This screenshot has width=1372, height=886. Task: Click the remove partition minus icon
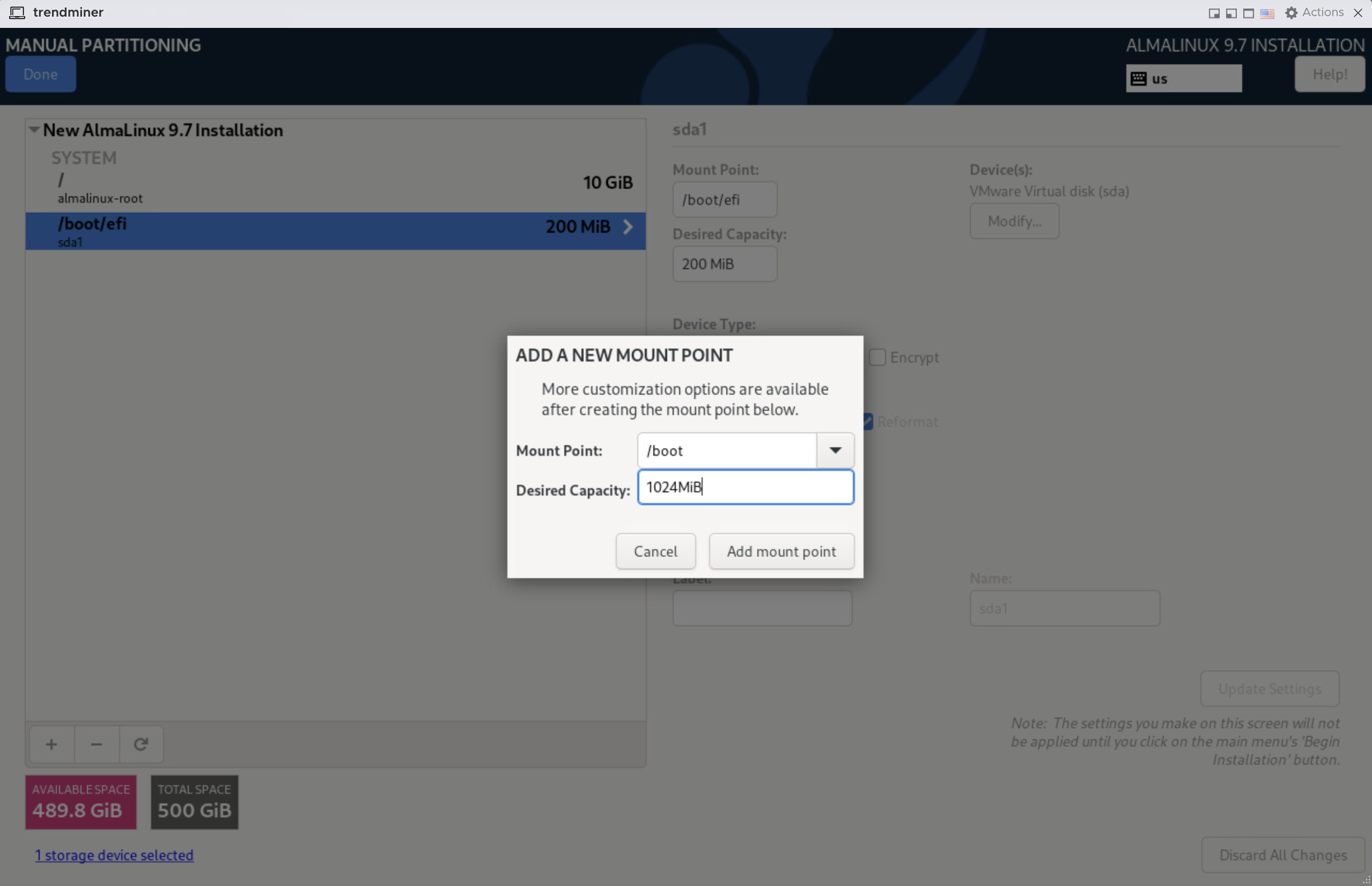[x=96, y=744]
